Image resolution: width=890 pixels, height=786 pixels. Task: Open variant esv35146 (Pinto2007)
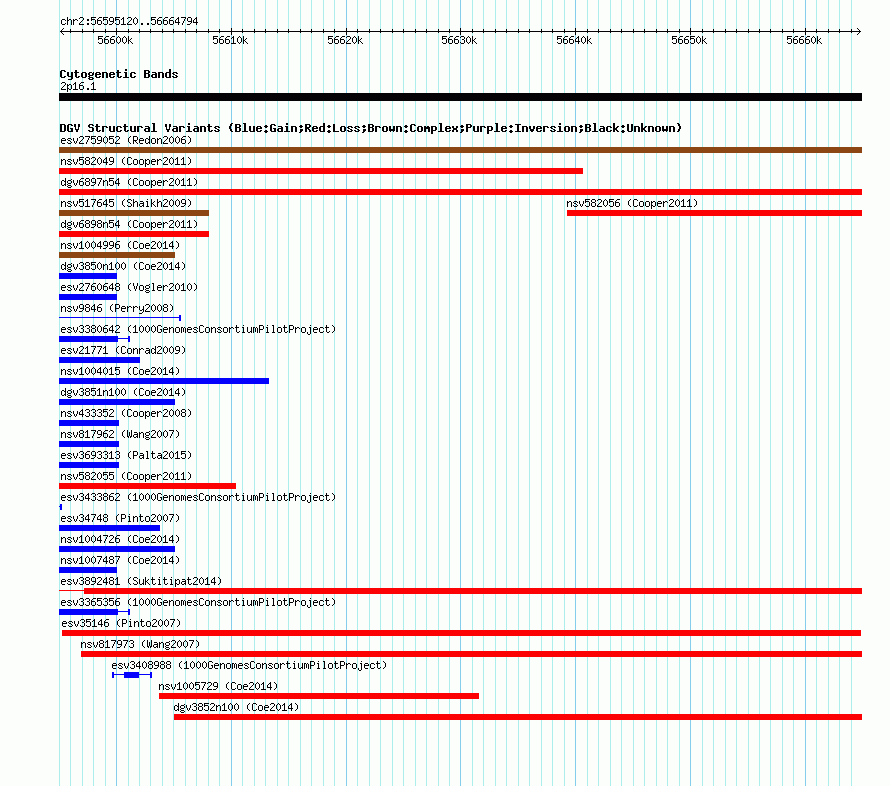(121, 623)
